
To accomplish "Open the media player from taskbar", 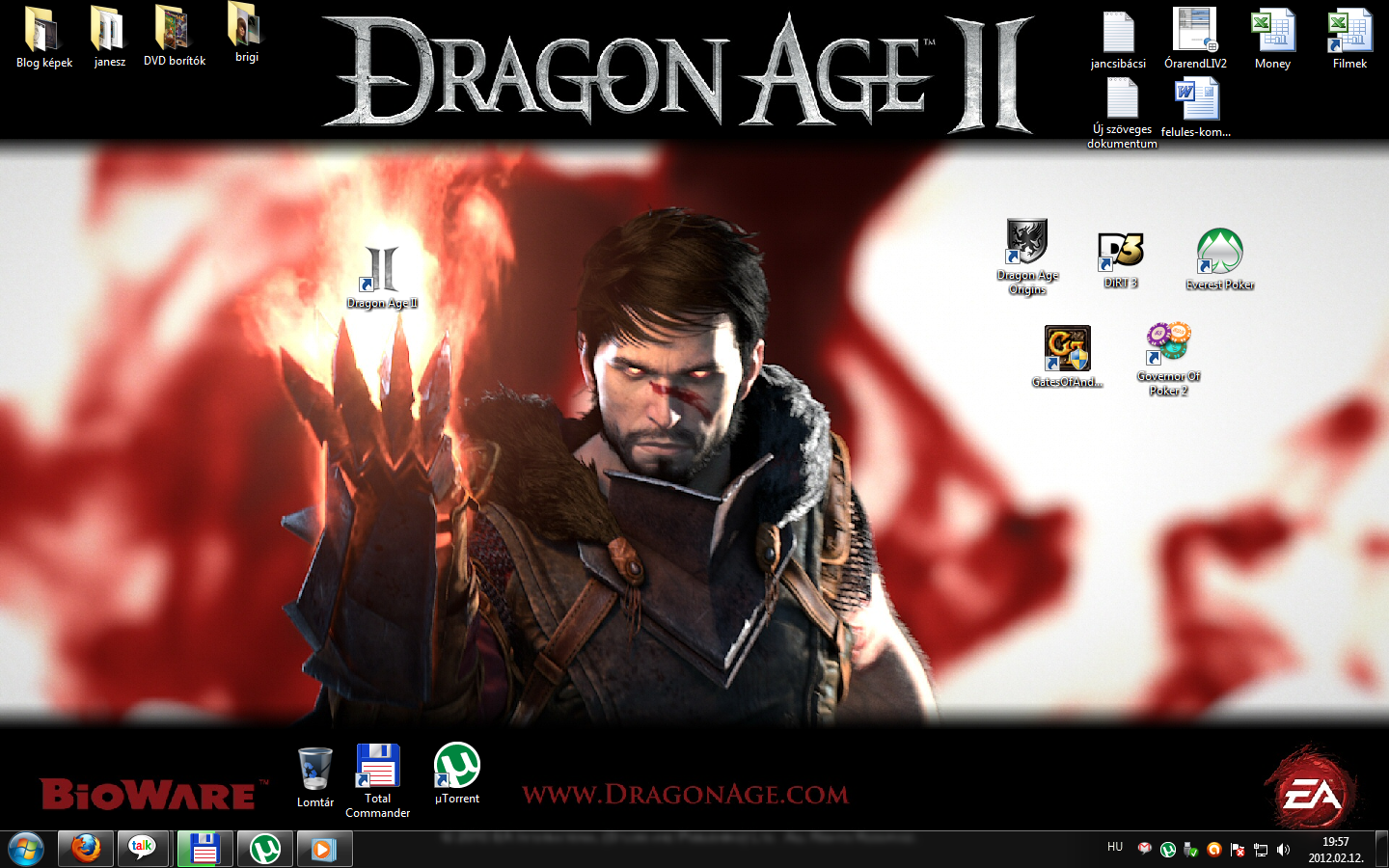I will point(323,850).
